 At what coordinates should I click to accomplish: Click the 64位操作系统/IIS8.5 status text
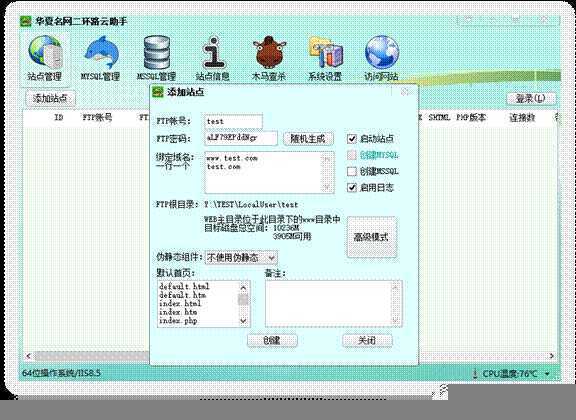coord(61,373)
